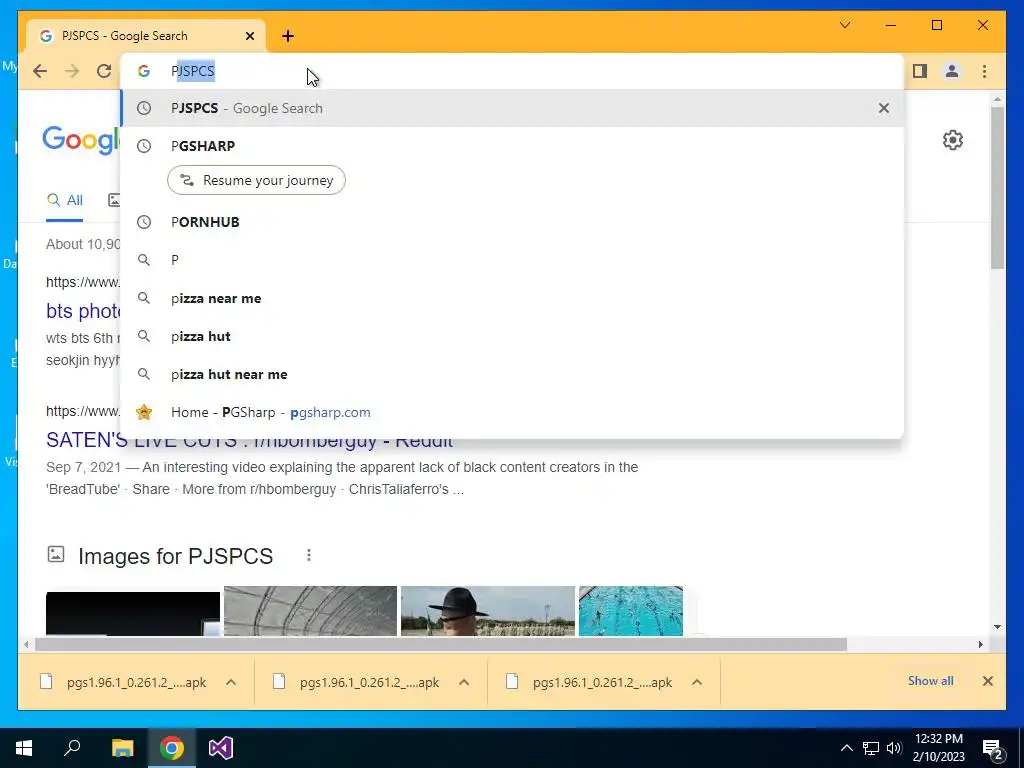The height and width of the screenshot is (768, 1024).
Task: Open the Chrome three-dot menu
Action: click(984, 71)
